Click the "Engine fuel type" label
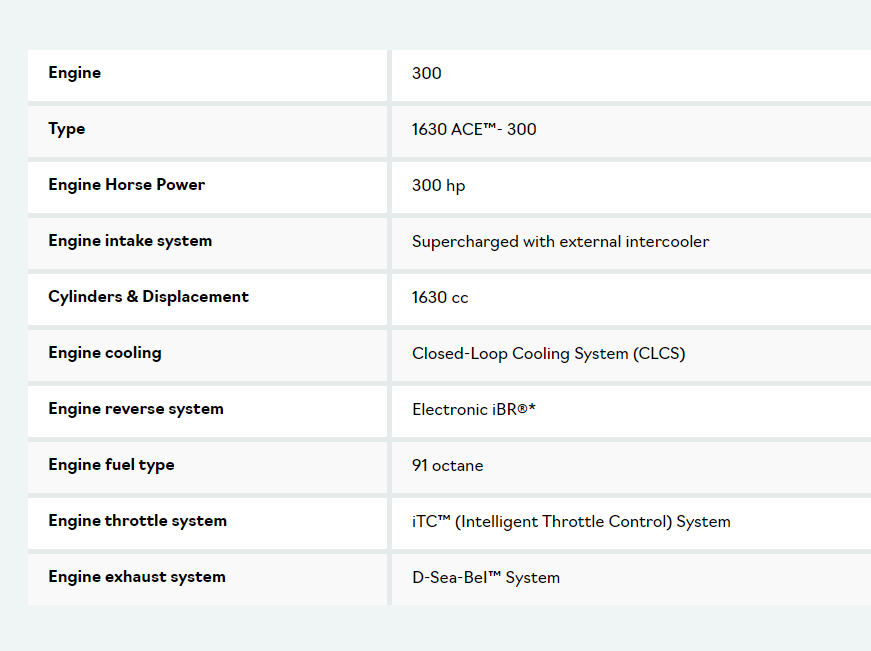Screen dimensions: 871x651 point(111,465)
